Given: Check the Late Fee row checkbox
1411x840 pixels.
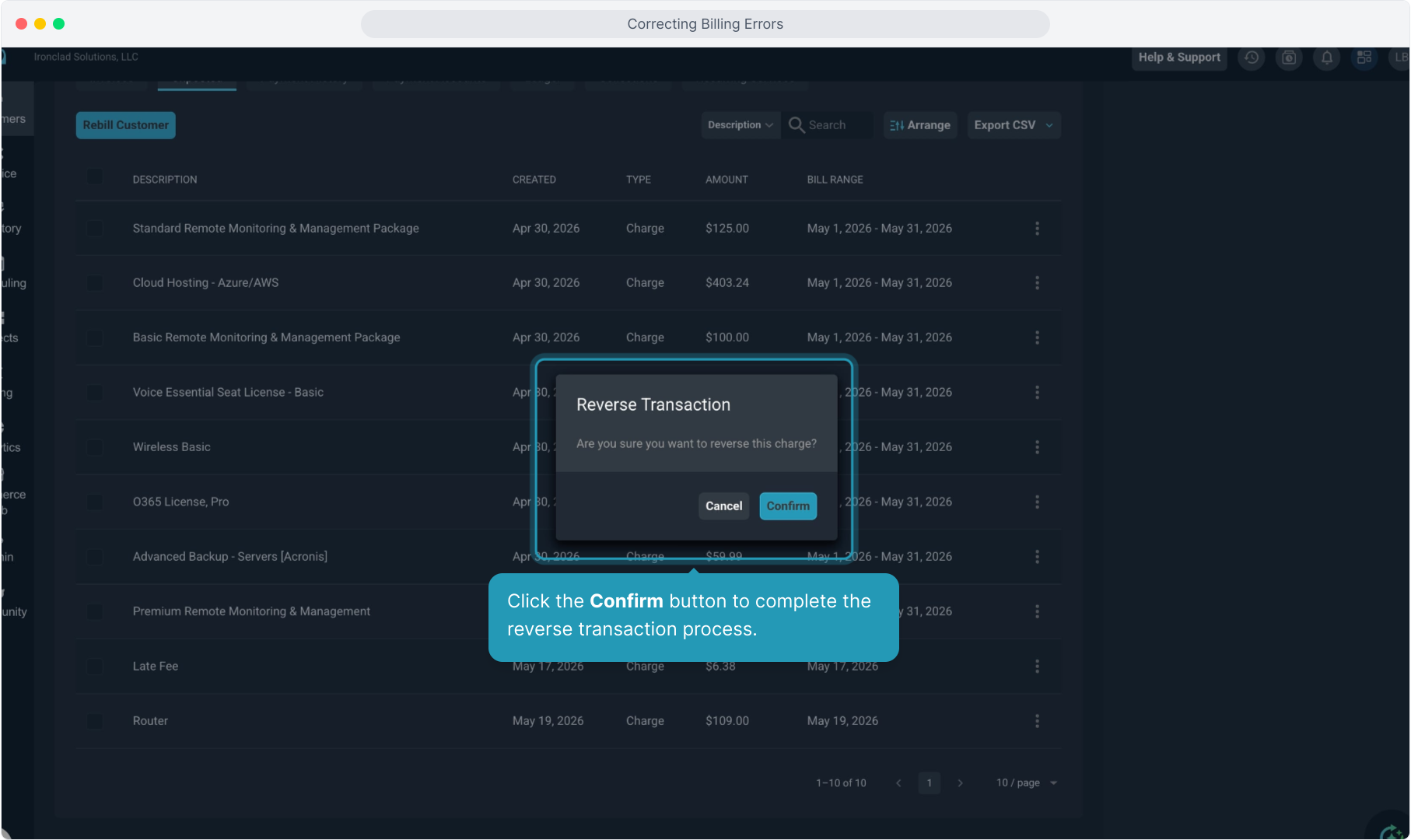Looking at the screenshot, I should click(x=95, y=667).
